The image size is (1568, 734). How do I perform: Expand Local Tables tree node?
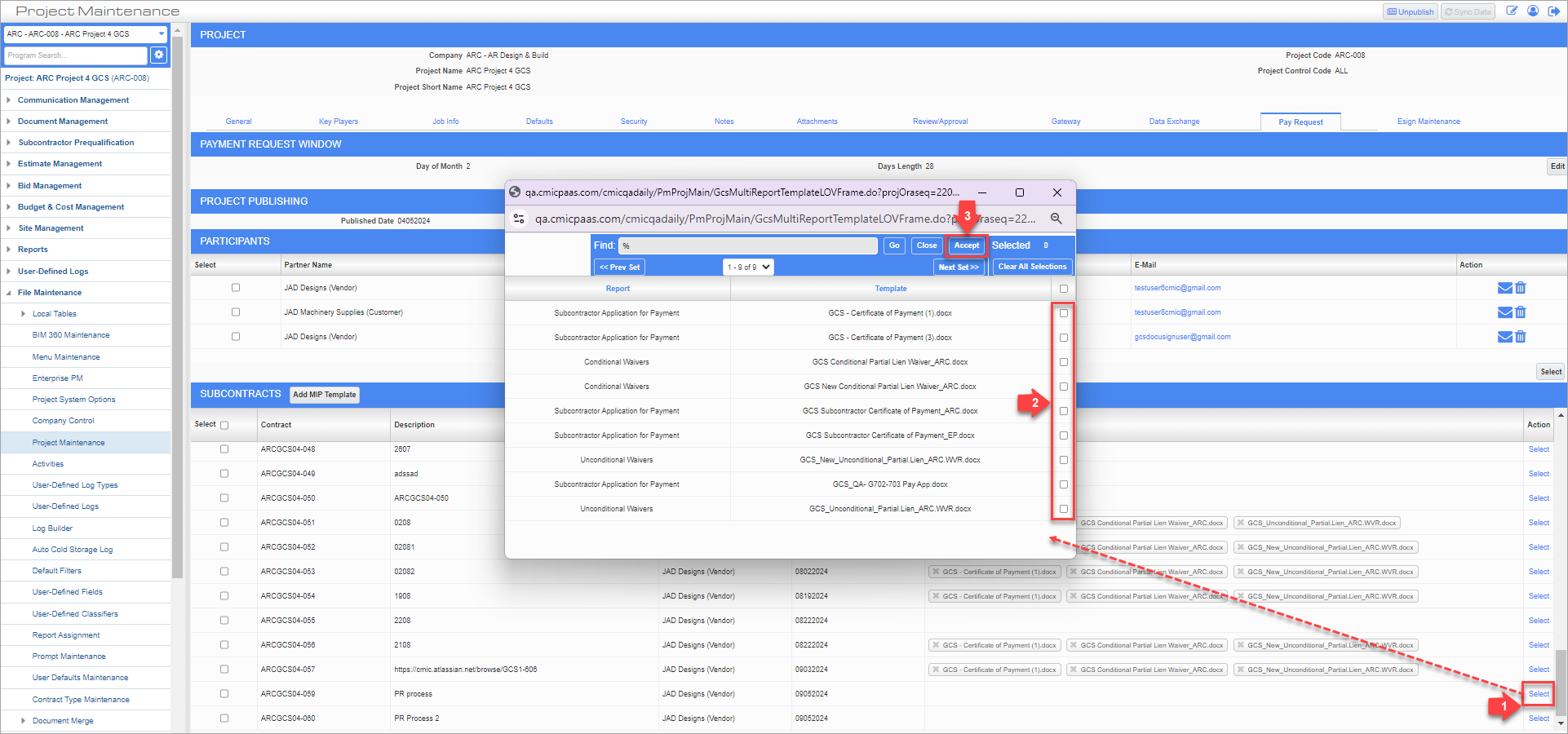click(23, 314)
